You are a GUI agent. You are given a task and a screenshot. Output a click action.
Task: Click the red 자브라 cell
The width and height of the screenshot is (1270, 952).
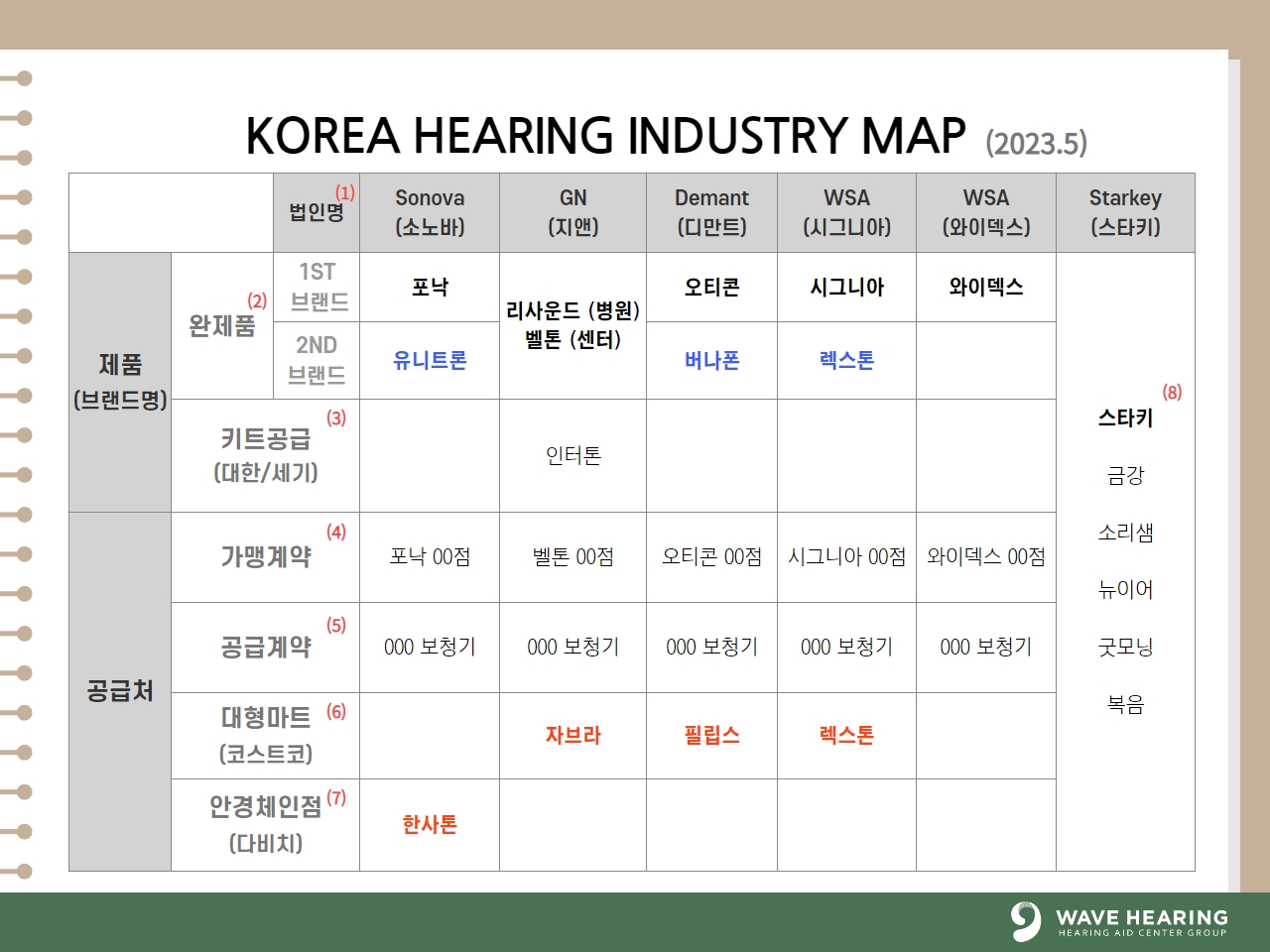pos(572,736)
